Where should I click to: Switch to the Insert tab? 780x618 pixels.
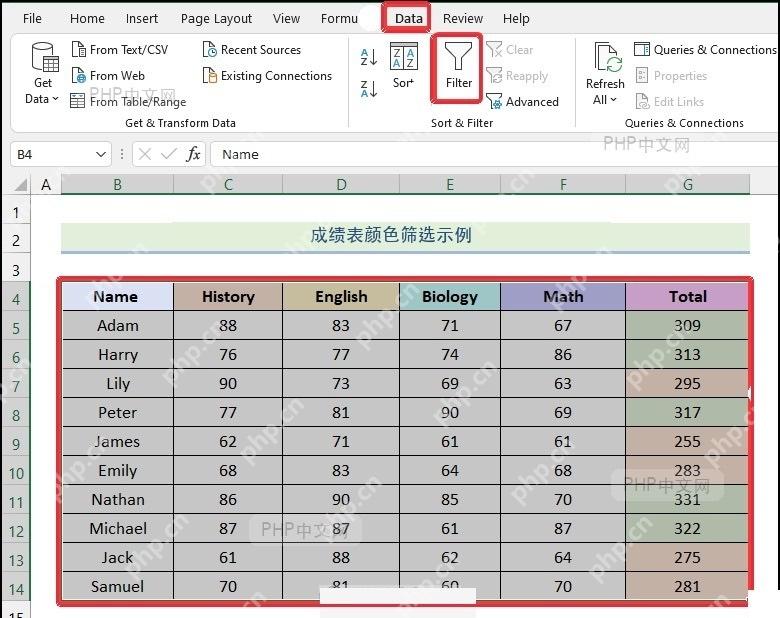point(142,18)
